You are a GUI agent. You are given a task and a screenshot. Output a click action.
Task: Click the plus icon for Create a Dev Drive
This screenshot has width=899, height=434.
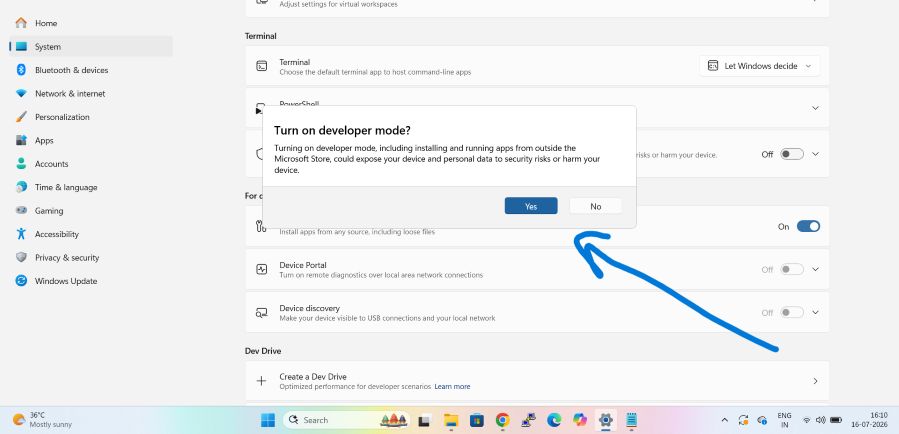coord(261,381)
